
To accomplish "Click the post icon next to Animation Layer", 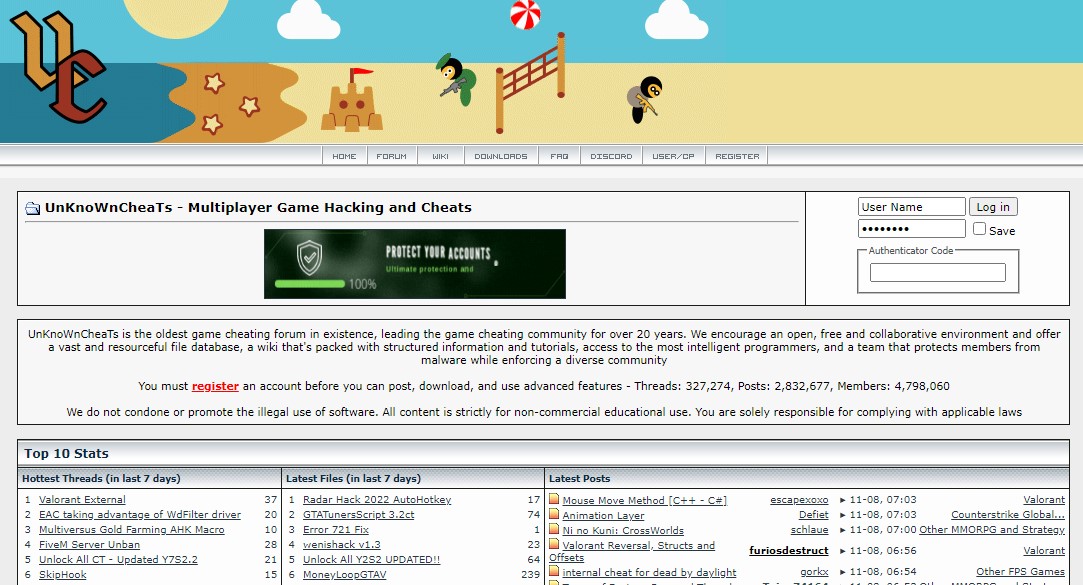I will [x=554, y=514].
